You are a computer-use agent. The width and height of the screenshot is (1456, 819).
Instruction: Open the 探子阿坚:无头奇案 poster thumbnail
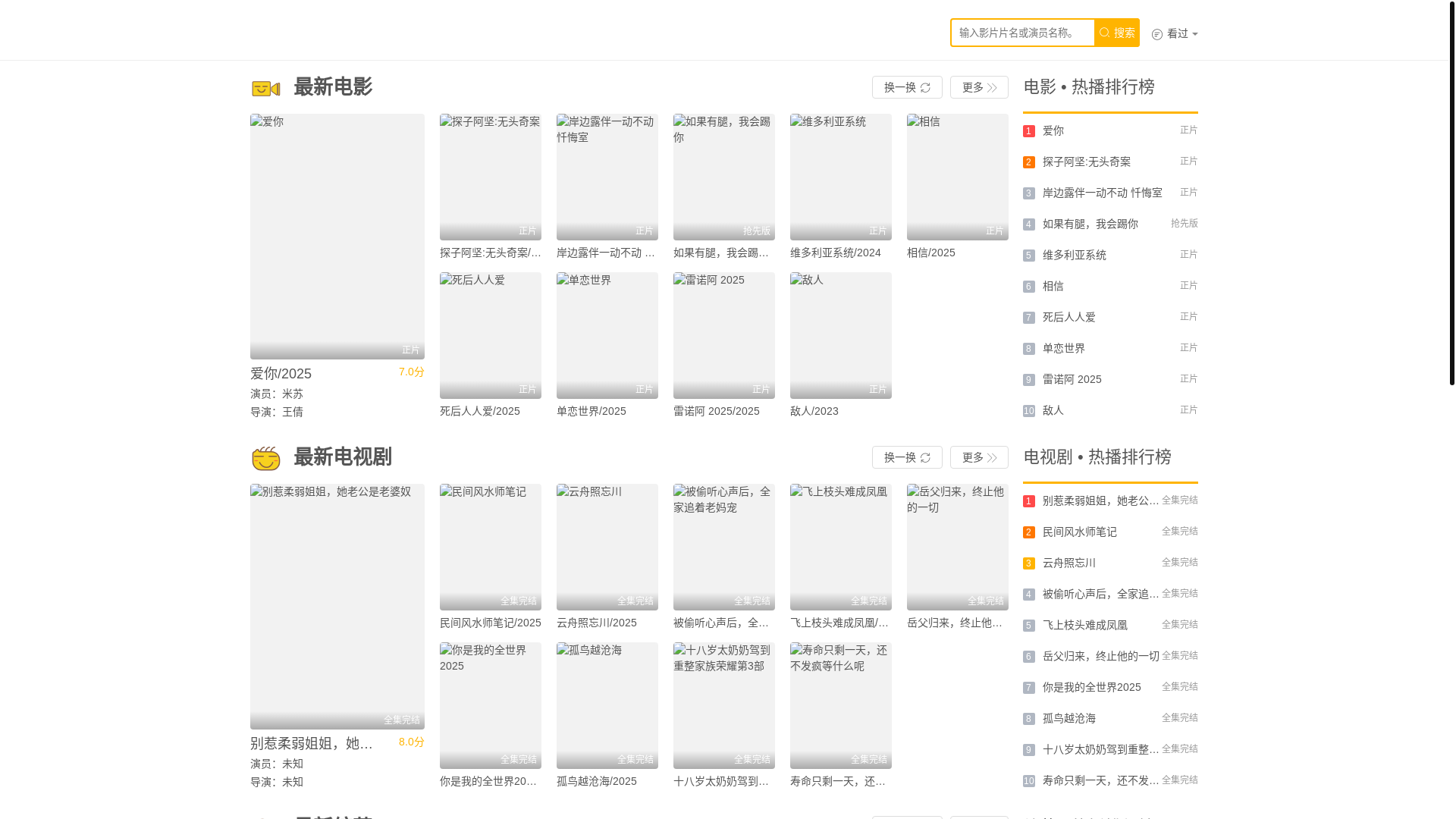pyautogui.click(x=491, y=177)
